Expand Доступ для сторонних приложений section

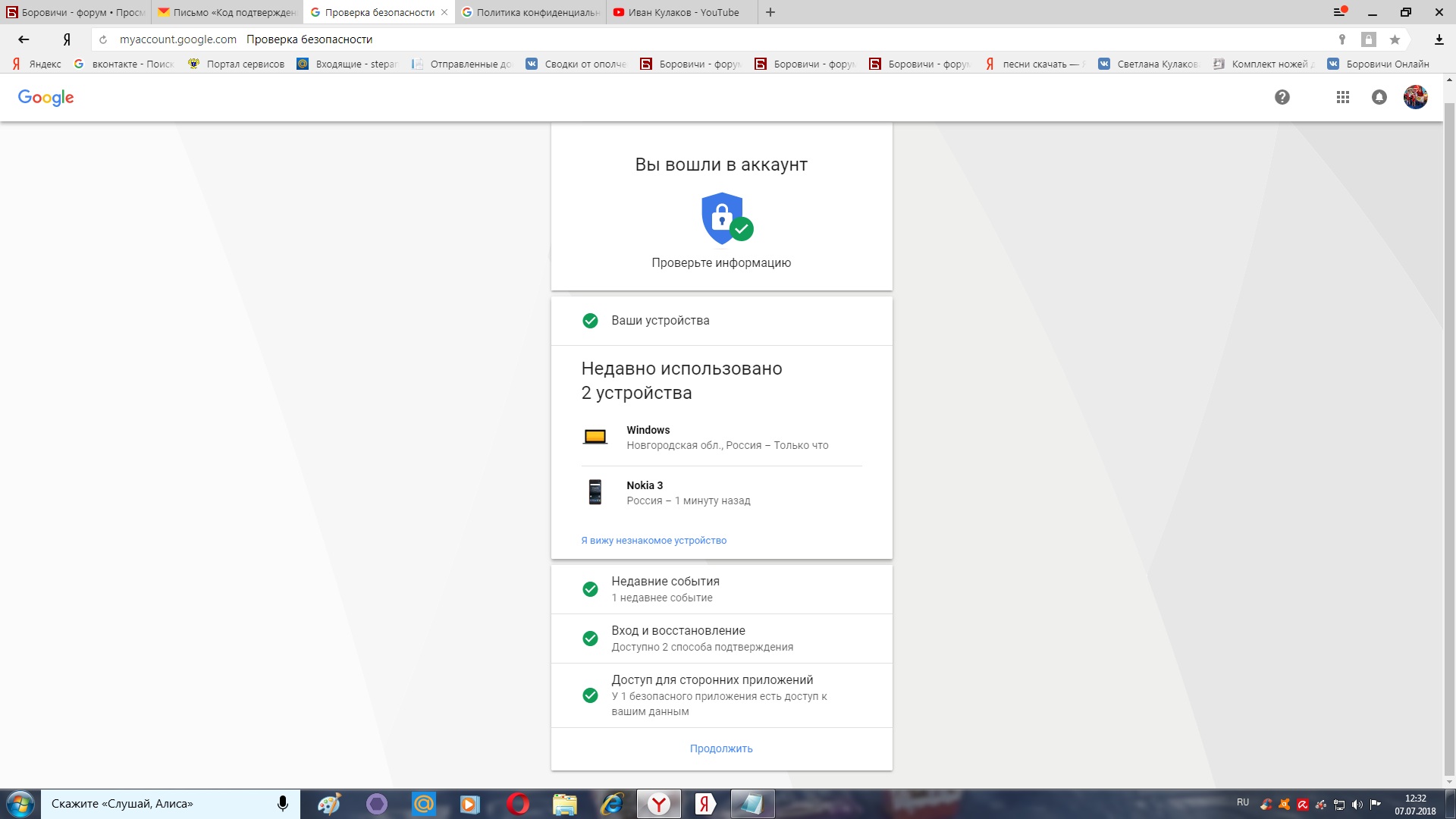pyautogui.click(x=721, y=695)
